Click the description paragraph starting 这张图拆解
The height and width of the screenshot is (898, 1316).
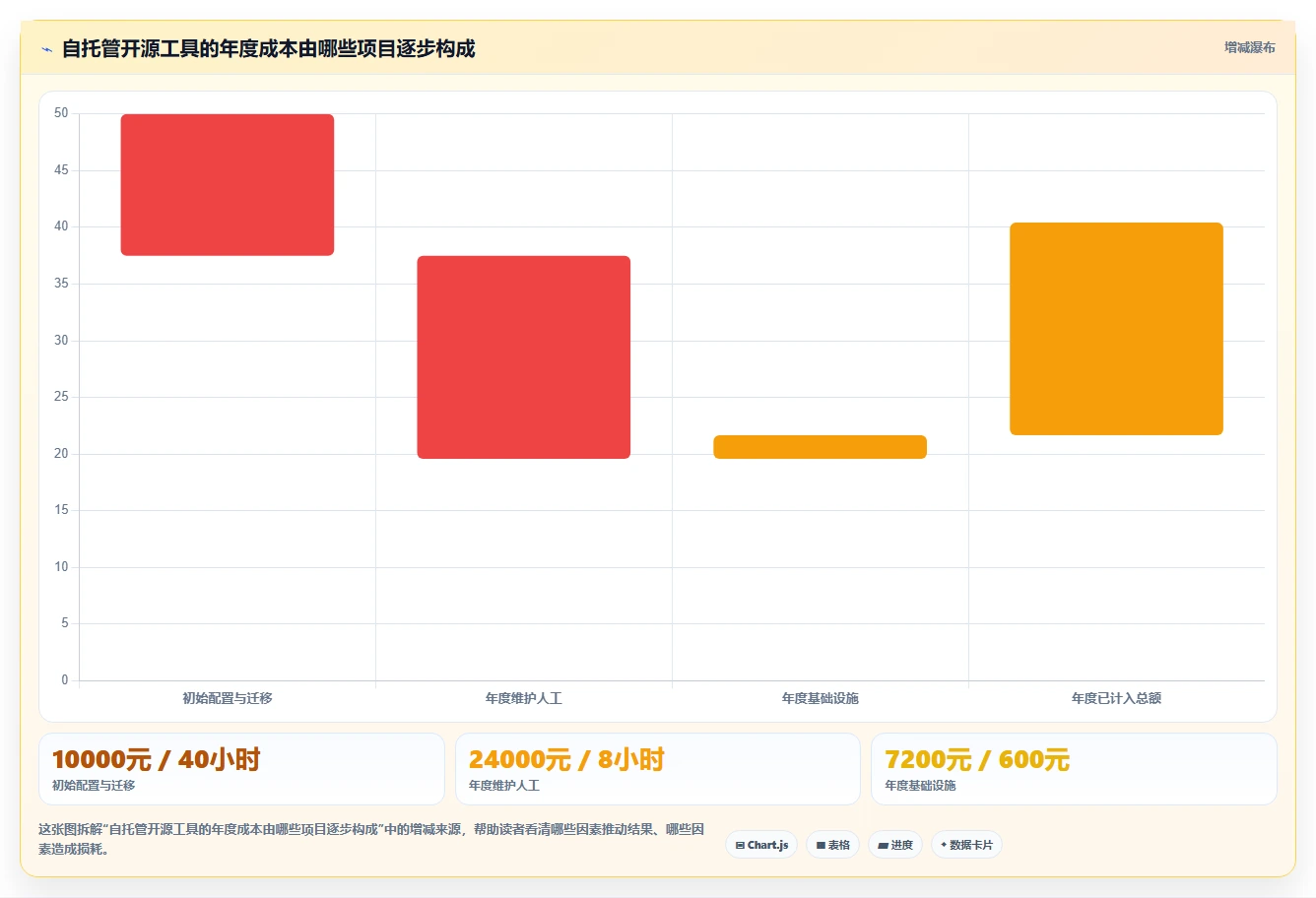(x=371, y=839)
